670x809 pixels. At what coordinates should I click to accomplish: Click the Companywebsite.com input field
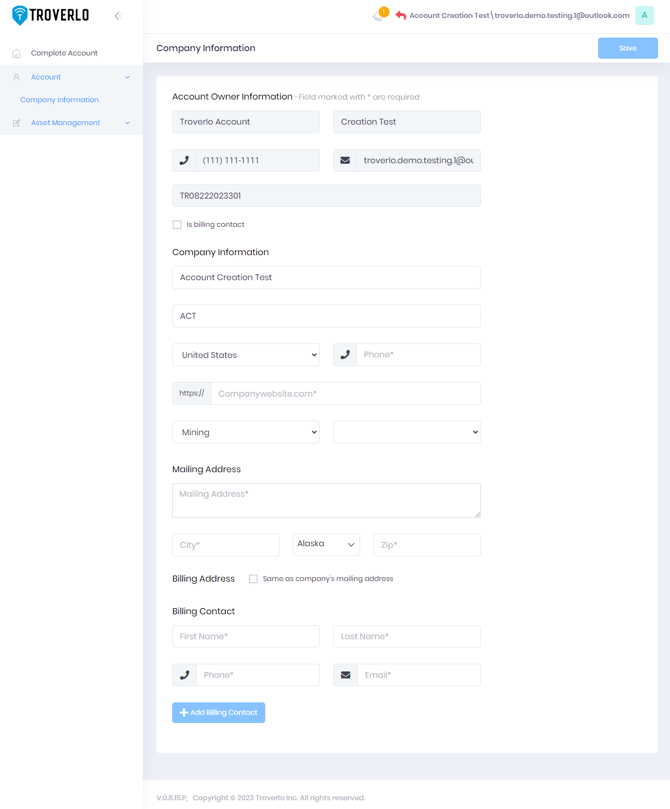coord(346,394)
